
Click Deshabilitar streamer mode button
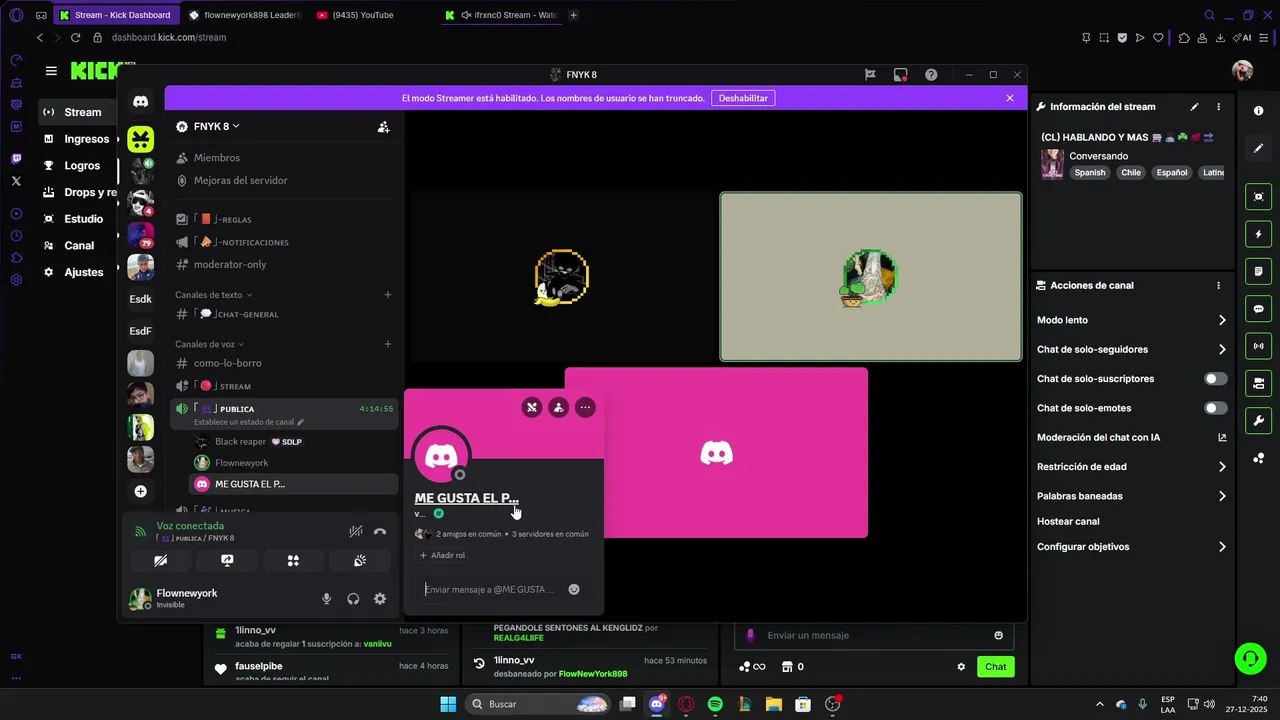(743, 98)
